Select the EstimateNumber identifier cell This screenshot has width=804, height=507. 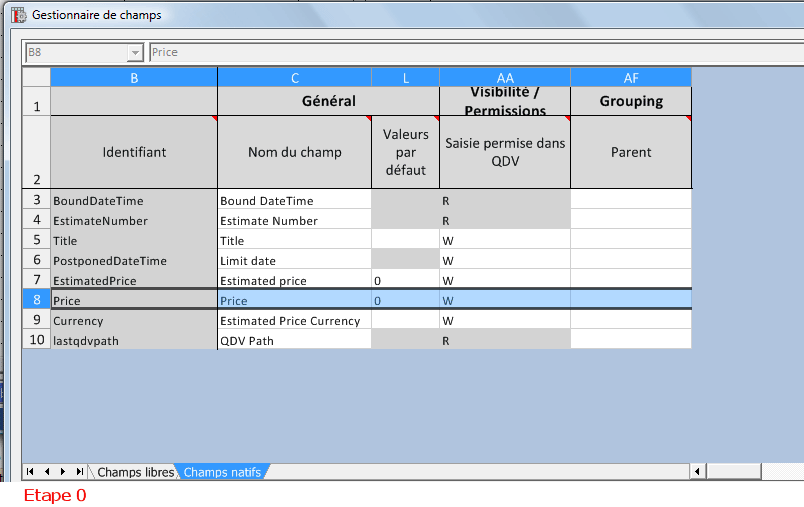134,220
